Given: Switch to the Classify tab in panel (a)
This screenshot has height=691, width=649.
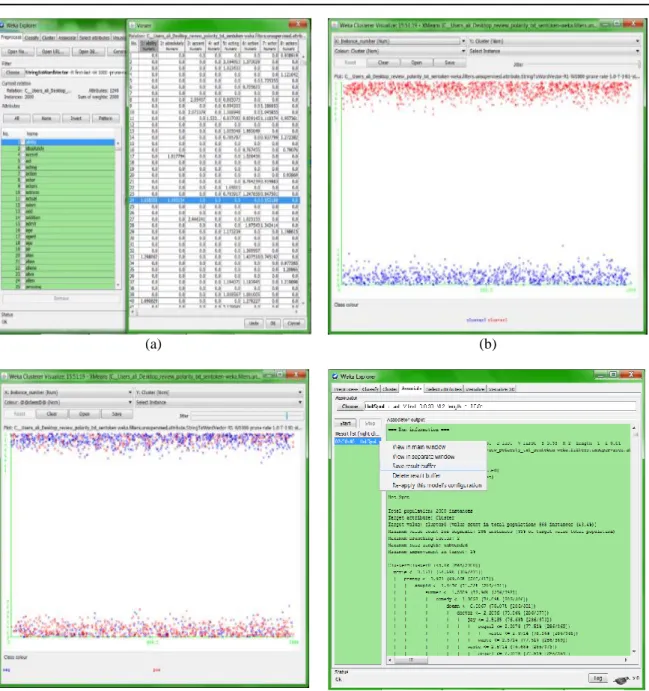Looking at the screenshot, I should (x=32, y=38).
